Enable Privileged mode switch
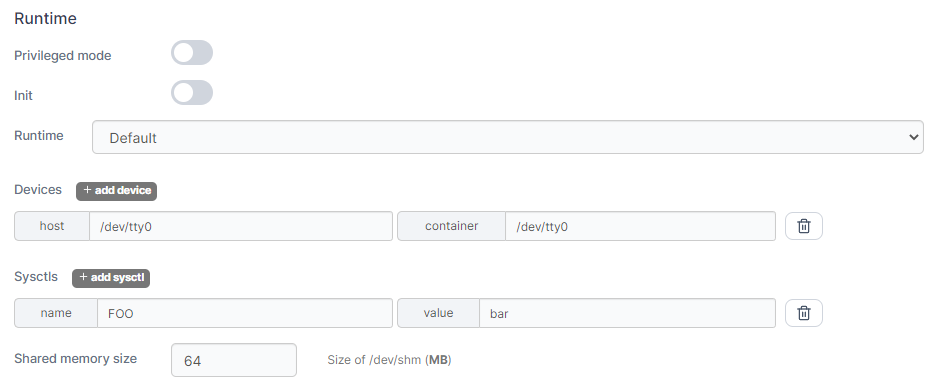Screen dimensions: 935x388 click(x=192, y=53)
